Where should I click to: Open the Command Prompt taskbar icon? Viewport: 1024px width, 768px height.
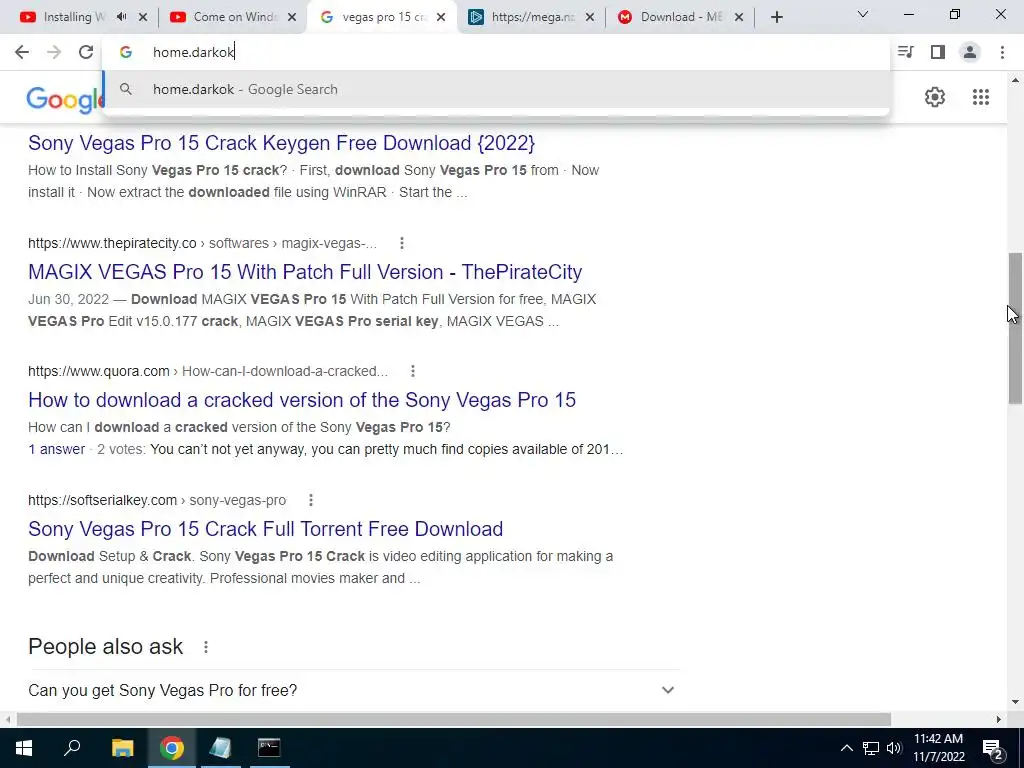[x=269, y=748]
